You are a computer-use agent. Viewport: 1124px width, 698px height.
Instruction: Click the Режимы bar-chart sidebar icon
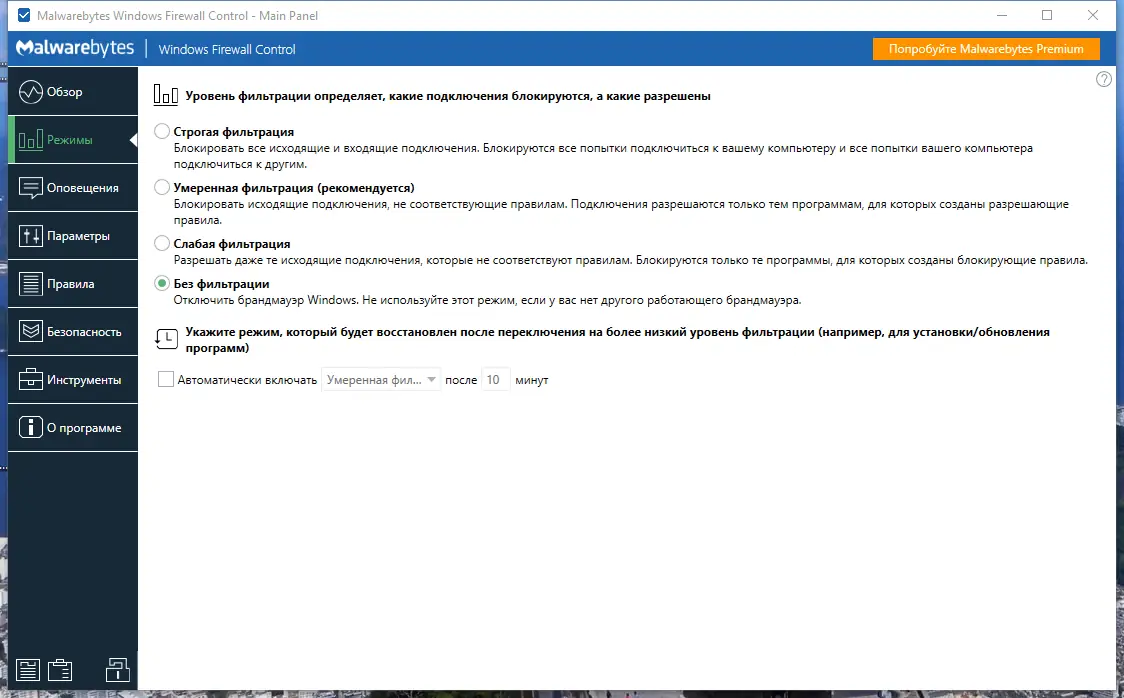(31, 140)
